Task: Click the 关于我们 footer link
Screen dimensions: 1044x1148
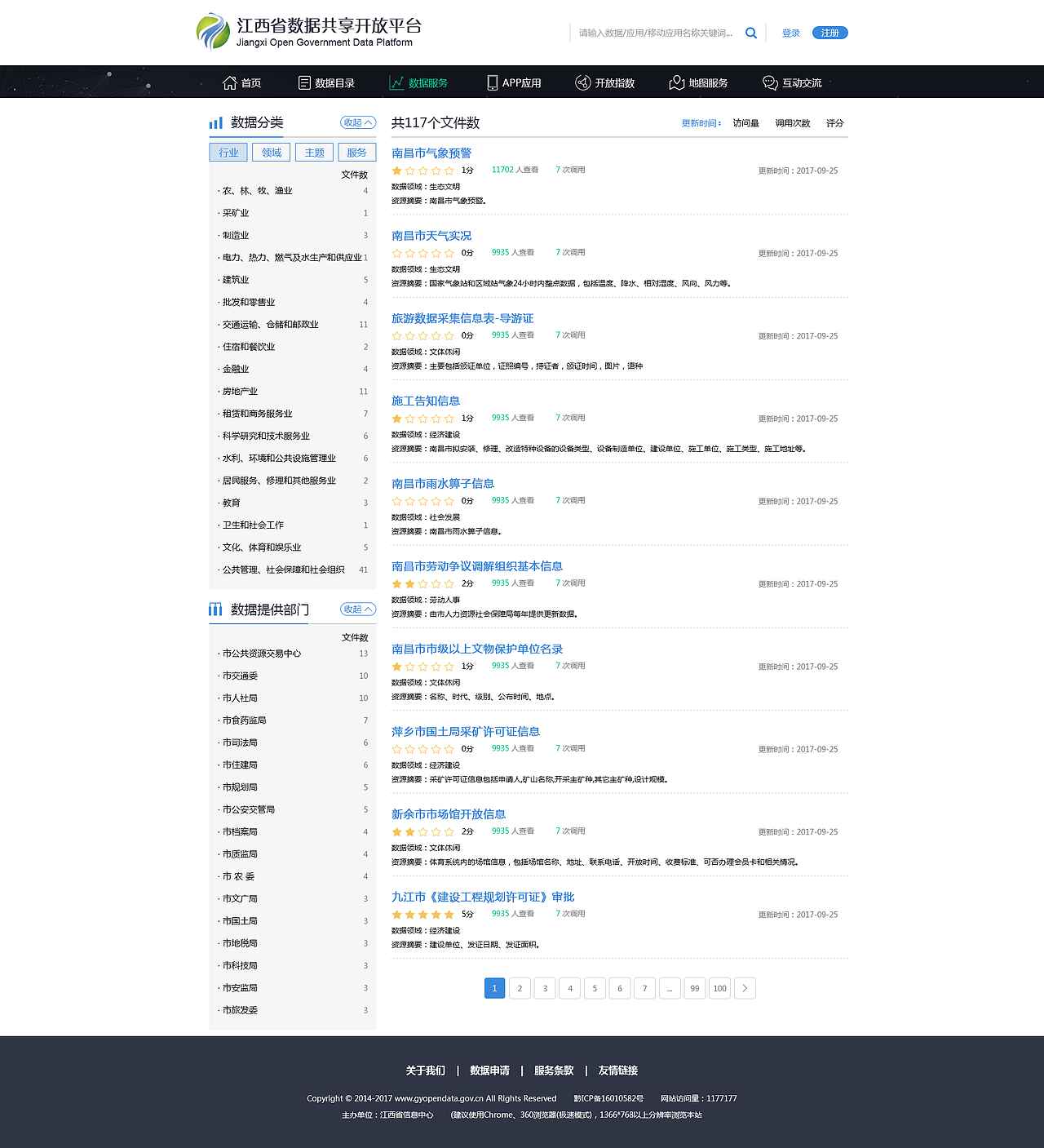Action: [426, 1070]
